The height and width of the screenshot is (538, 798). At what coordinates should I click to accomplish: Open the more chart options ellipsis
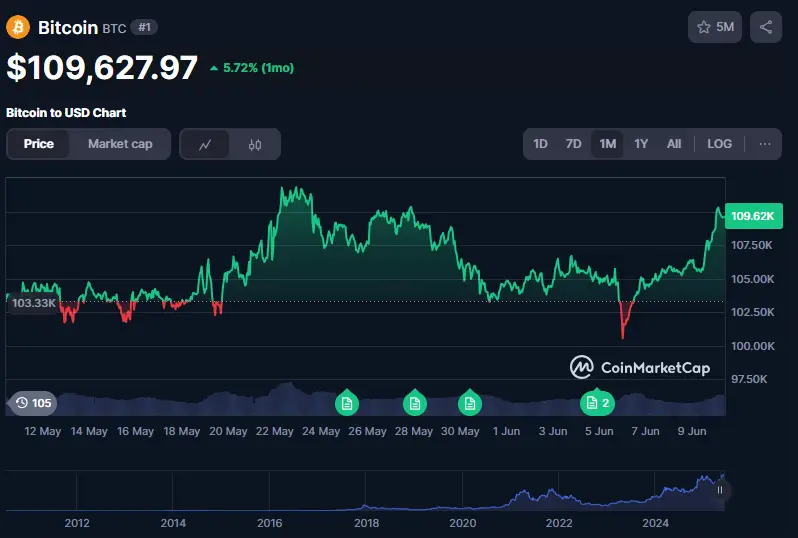point(764,144)
